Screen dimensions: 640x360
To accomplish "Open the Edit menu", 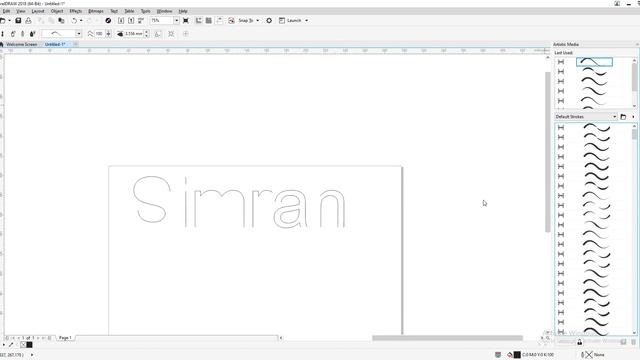I will pos(6,11).
